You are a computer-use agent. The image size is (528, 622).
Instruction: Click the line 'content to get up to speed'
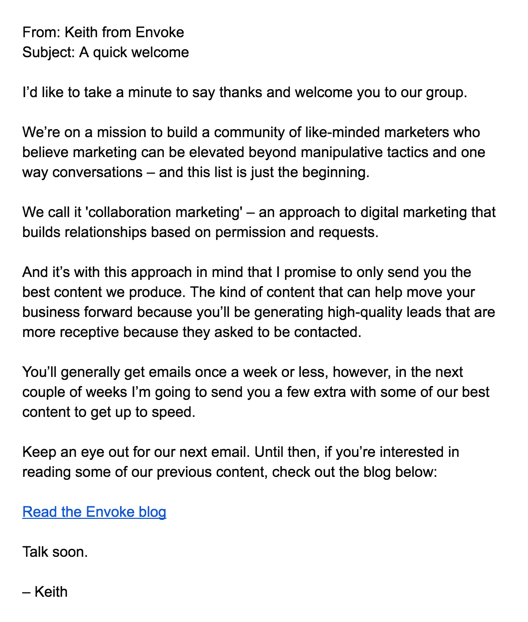tap(109, 412)
